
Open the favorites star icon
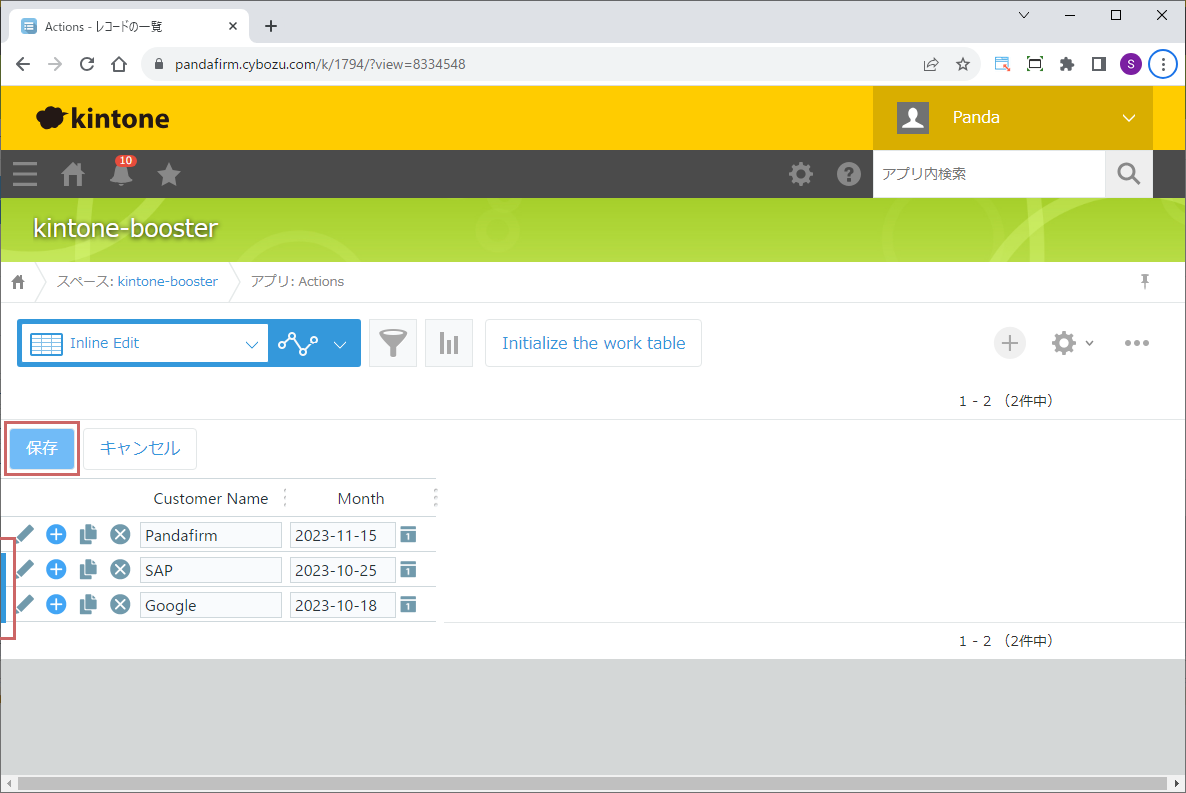[169, 175]
